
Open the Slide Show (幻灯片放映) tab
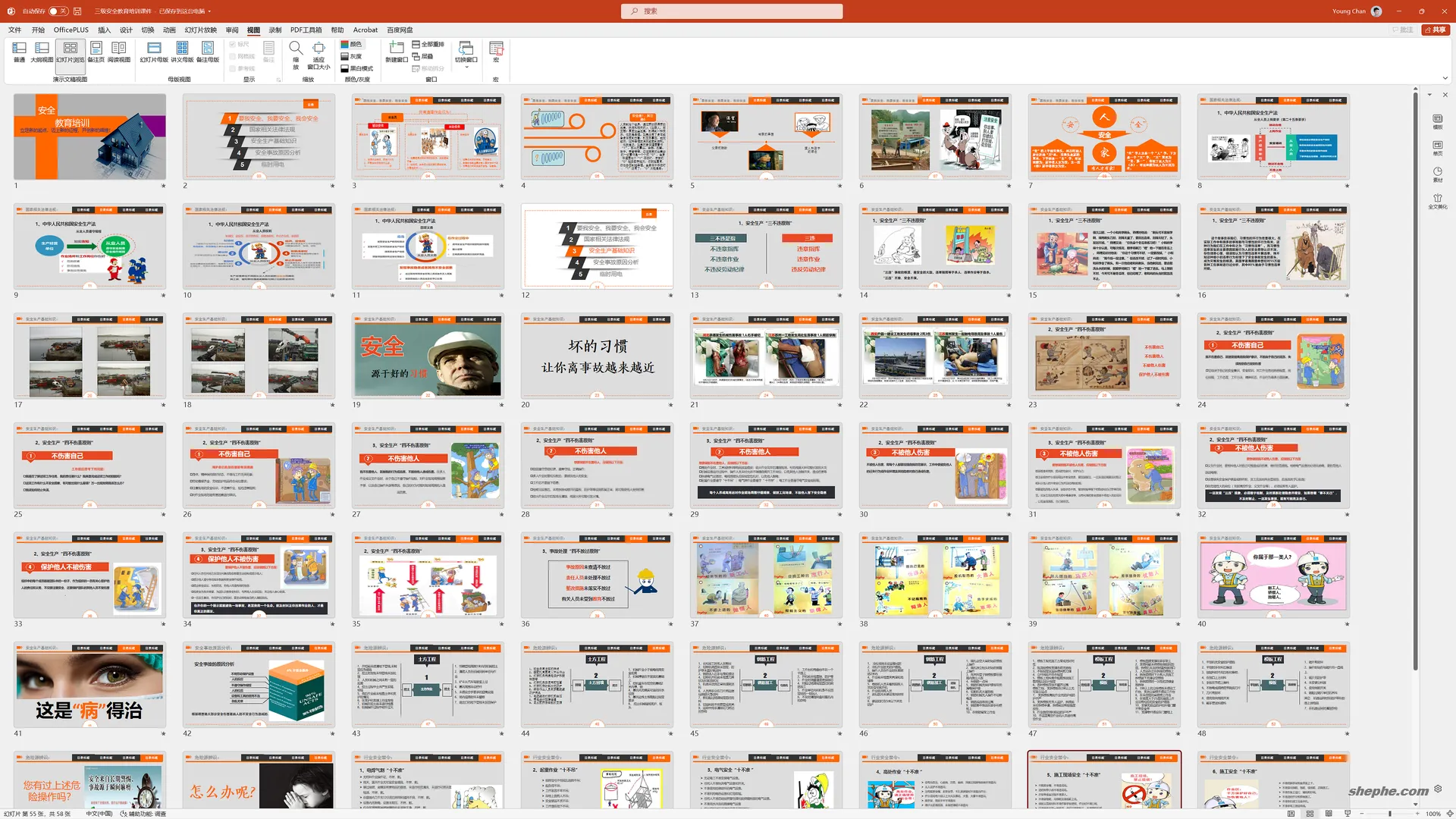click(200, 30)
